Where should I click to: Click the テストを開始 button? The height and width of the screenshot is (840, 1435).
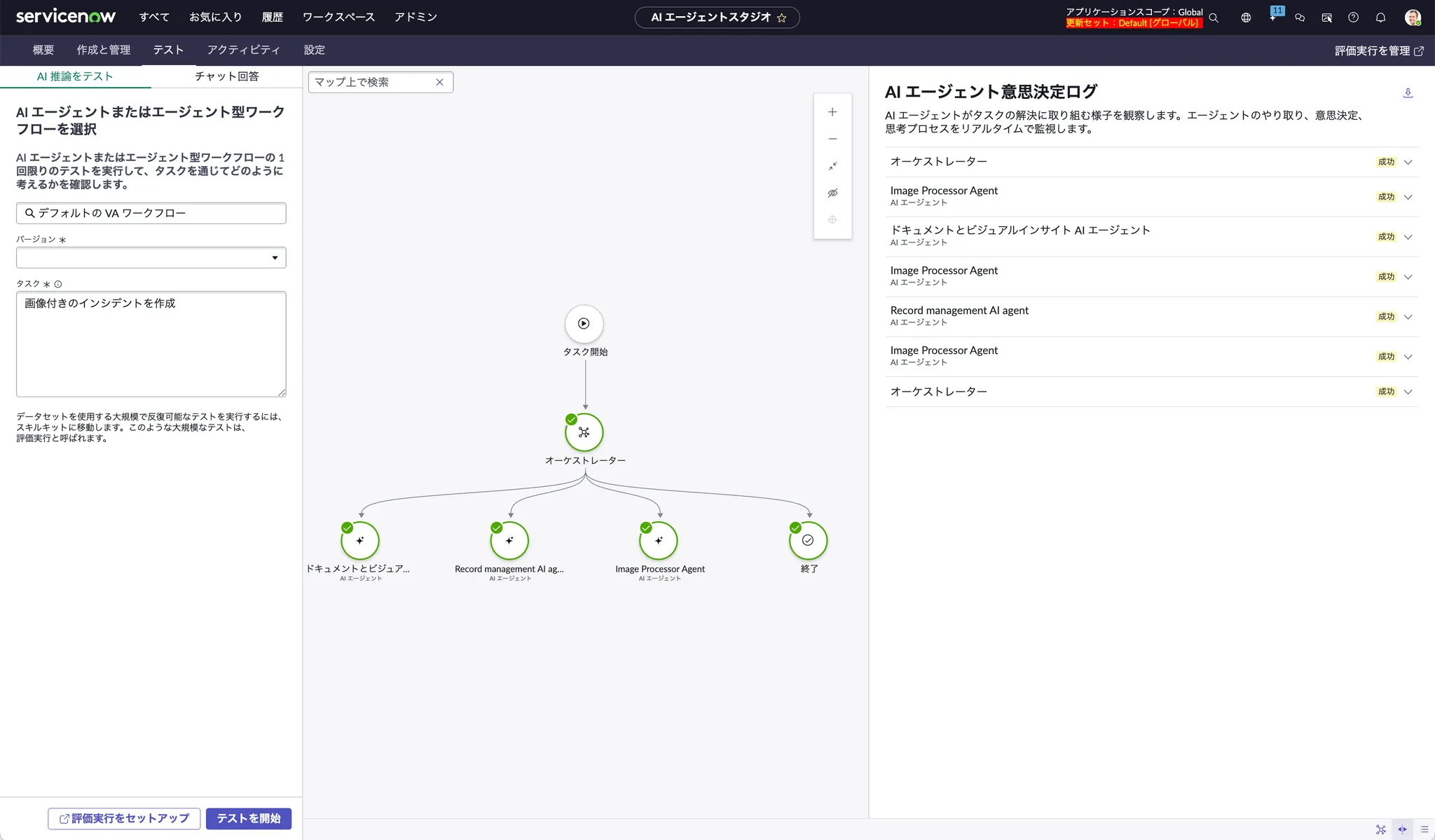[x=248, y=818]
